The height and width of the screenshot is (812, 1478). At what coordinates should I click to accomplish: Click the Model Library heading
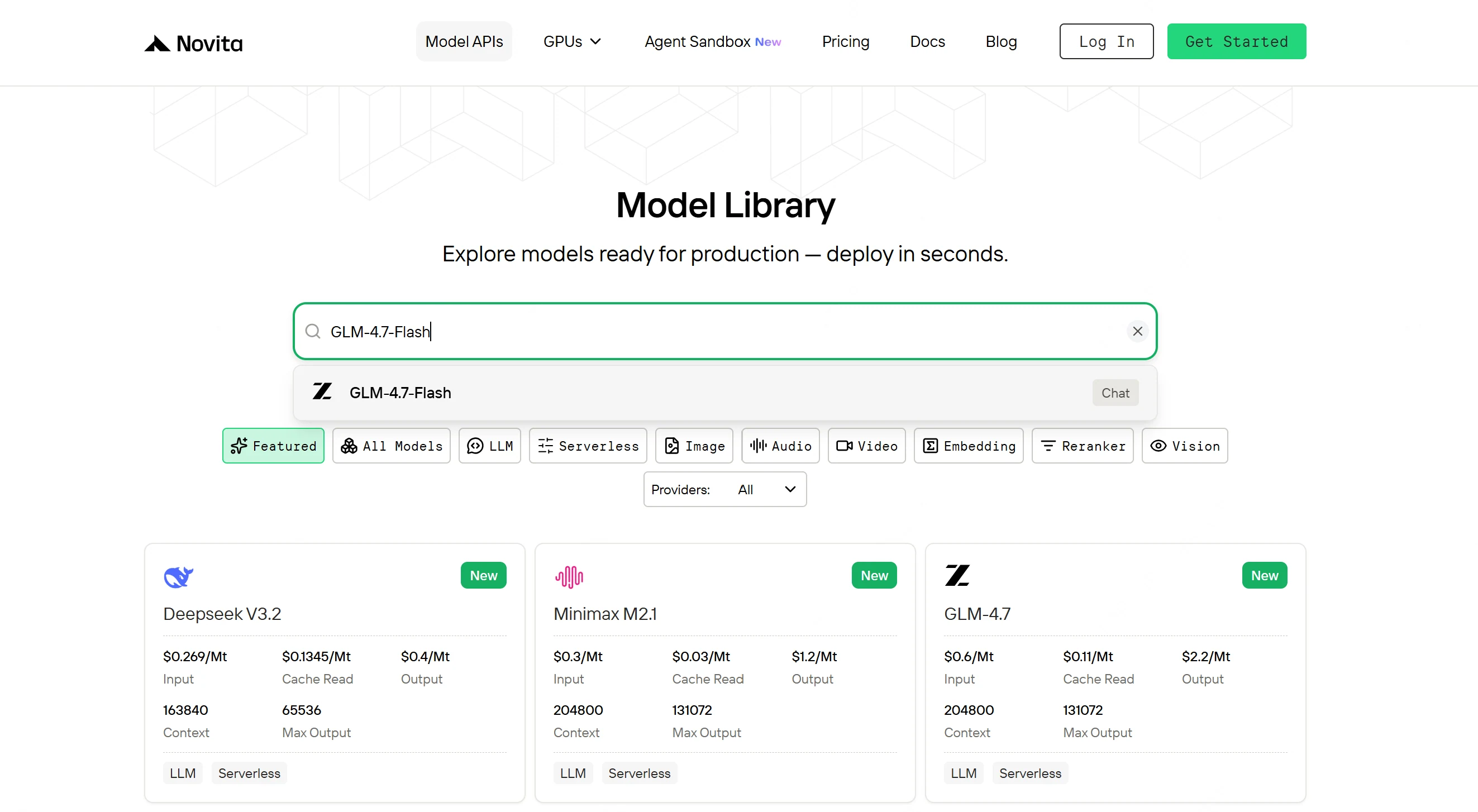pos(725,206)
